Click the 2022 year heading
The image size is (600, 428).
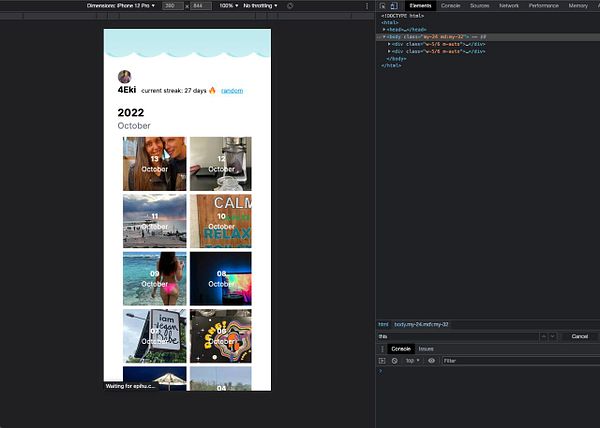131,112
